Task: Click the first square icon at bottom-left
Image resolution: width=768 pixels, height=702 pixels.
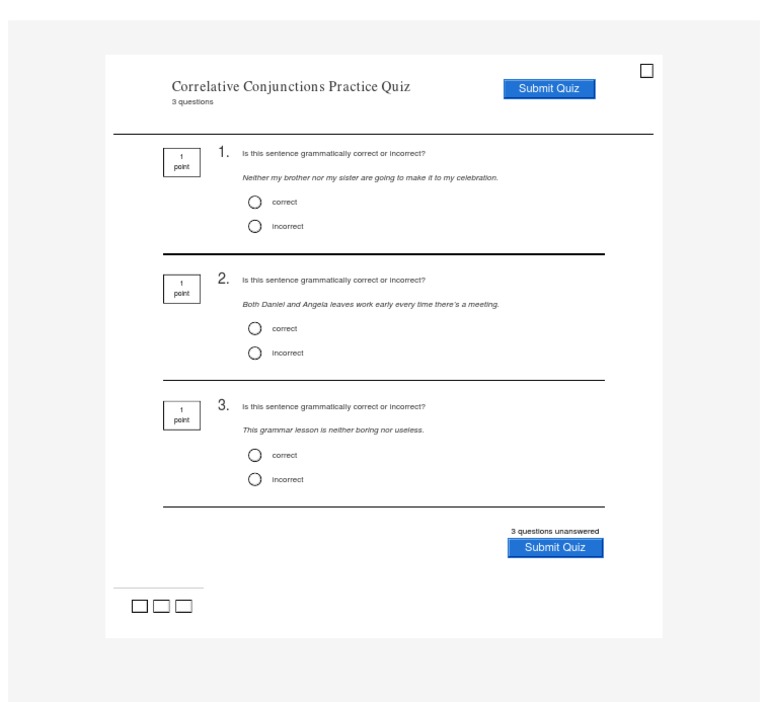Action: 139,606
